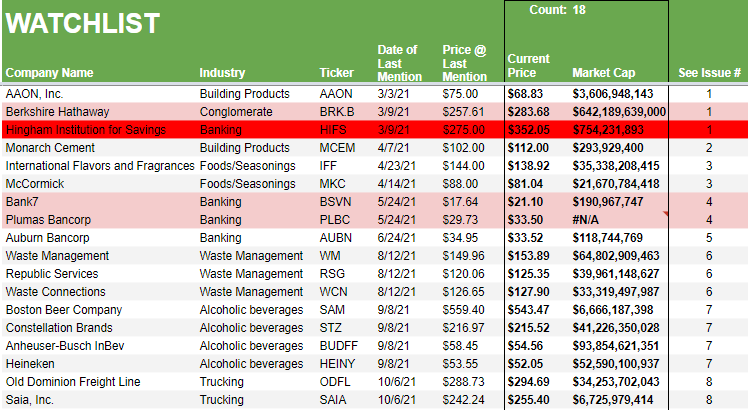The width and height of the screenshot is (748, 410).
Task: Select Old Dominion Freight Line cell
Action: 73,382
